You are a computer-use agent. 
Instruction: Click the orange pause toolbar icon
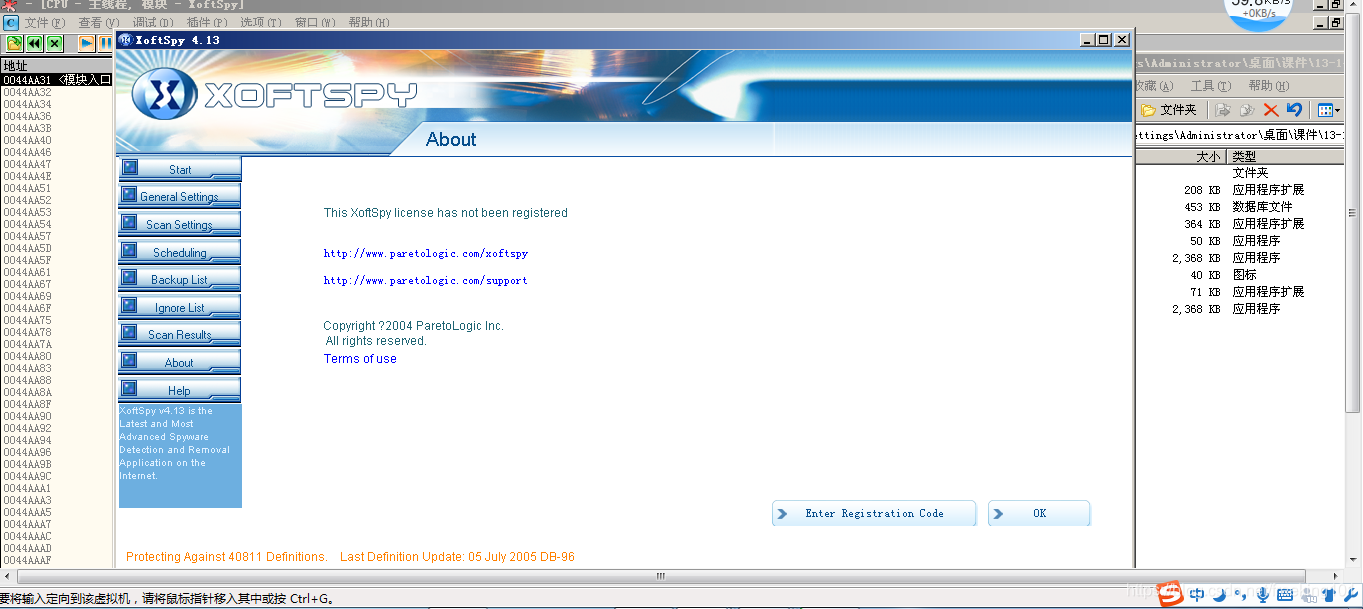coord(106,43)
